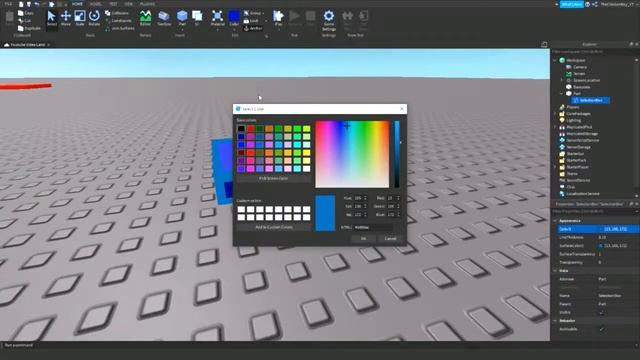
Task: Switch to the TEST ribbon tab
Action: pos(113,4)
